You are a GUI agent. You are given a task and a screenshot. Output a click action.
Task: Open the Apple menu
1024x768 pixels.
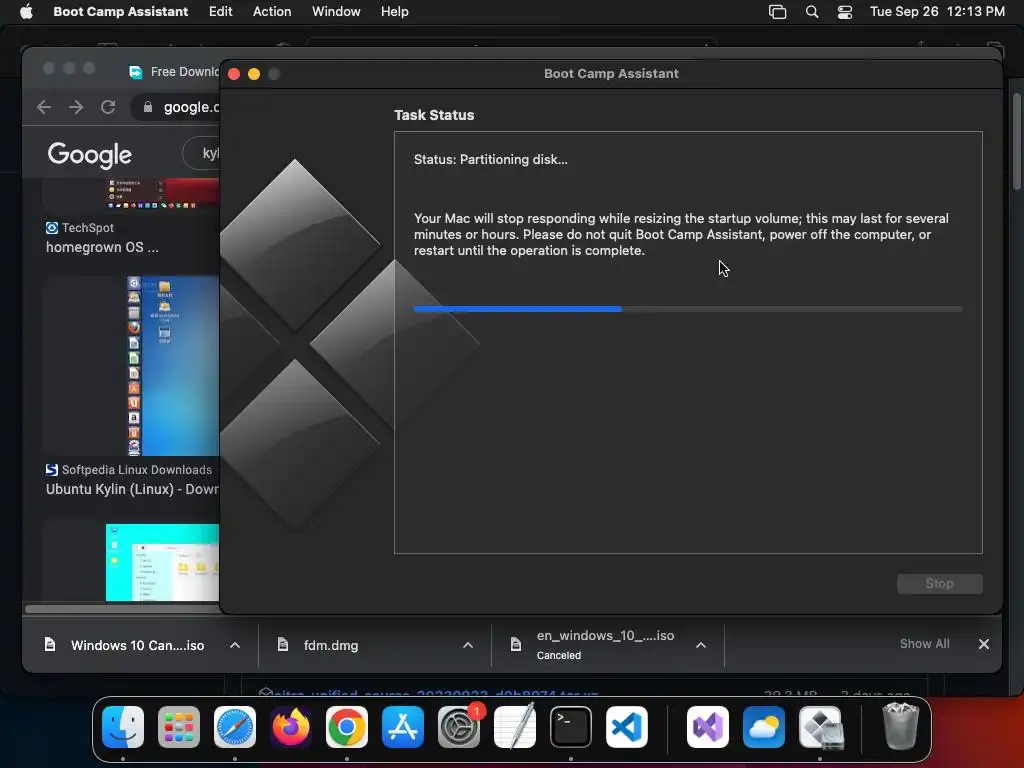pos(26,12)
